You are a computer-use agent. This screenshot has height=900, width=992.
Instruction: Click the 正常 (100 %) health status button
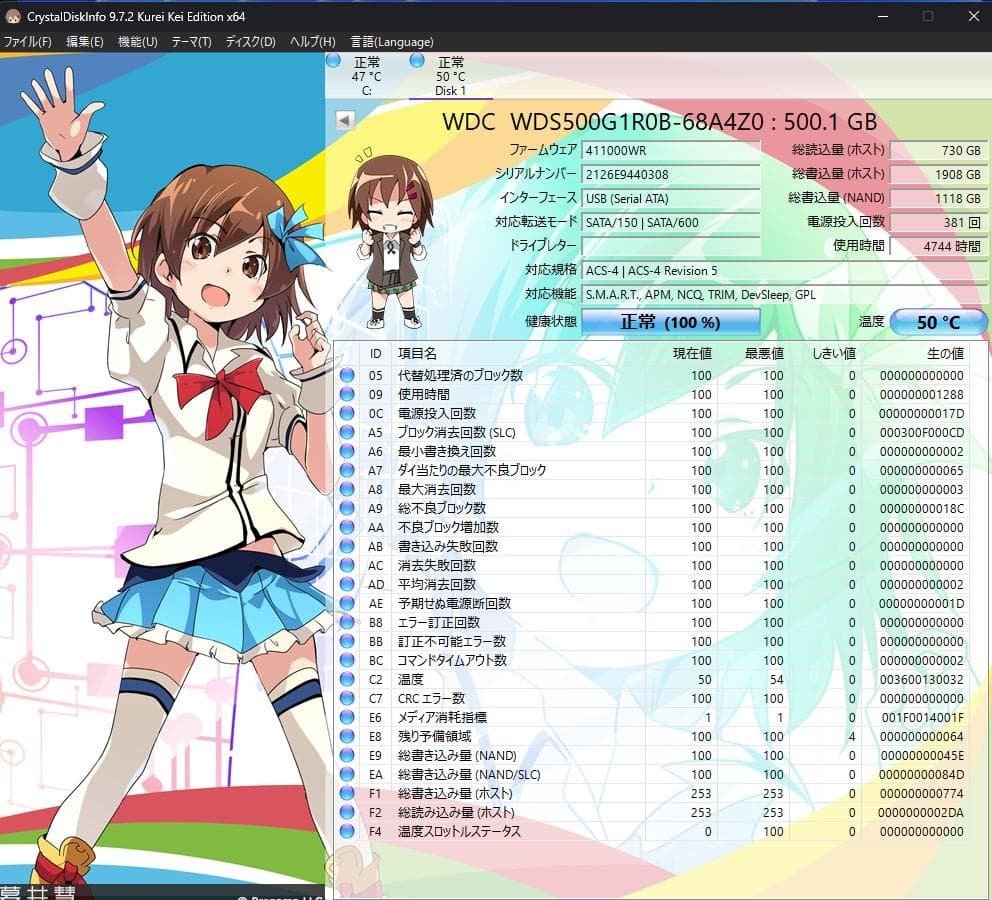coord(671,322)
